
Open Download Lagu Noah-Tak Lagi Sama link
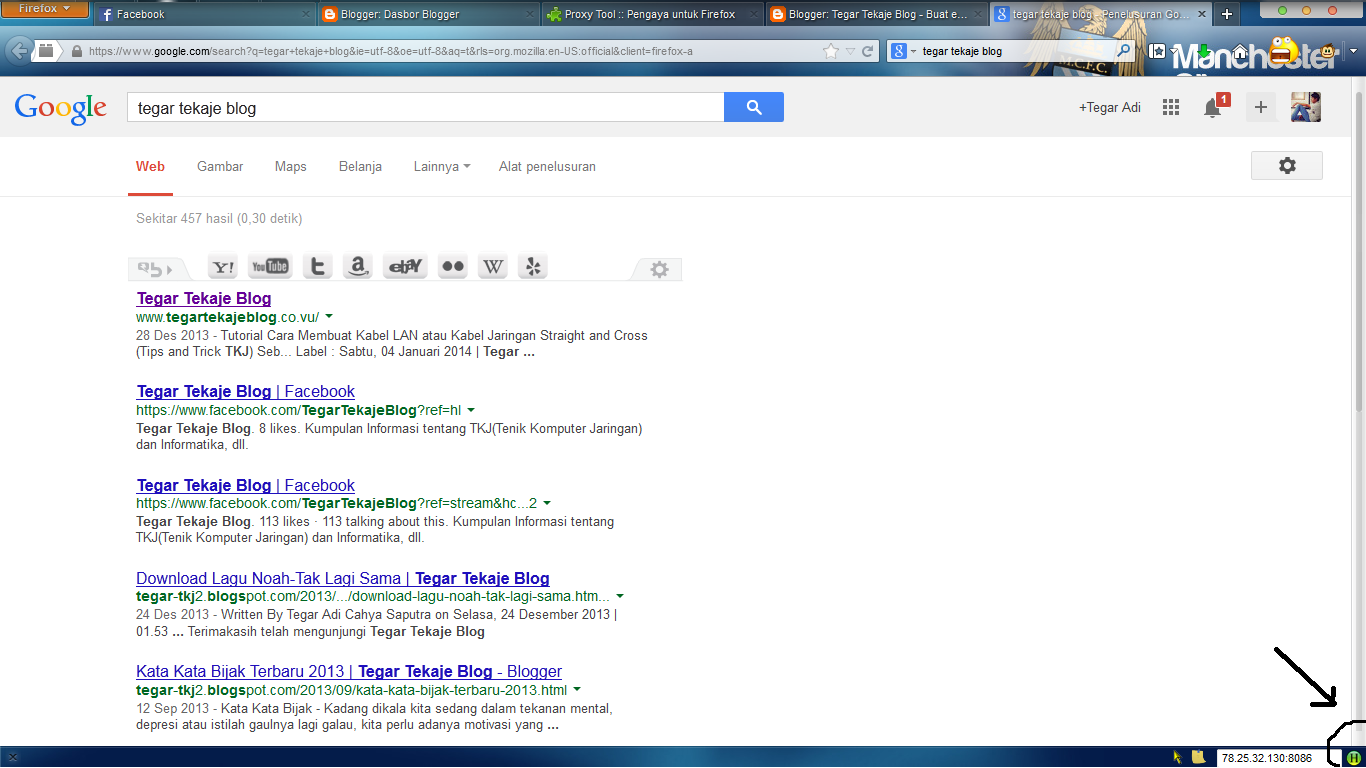point(343,578)
